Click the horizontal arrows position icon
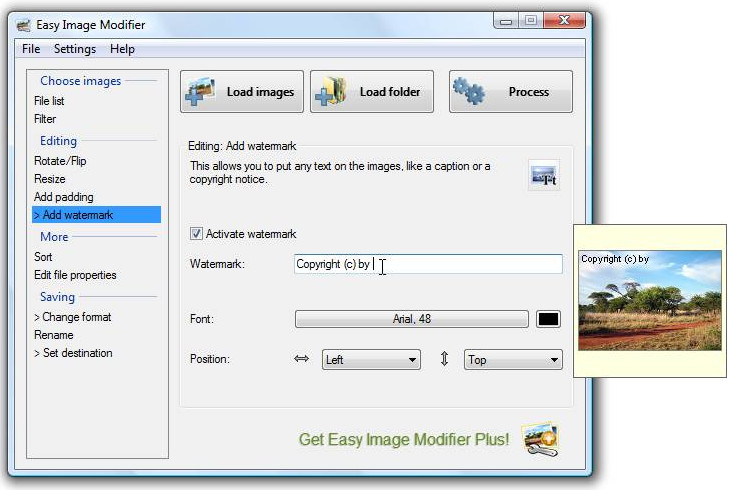Screen dimensions: 736x490 pos(301,359)
